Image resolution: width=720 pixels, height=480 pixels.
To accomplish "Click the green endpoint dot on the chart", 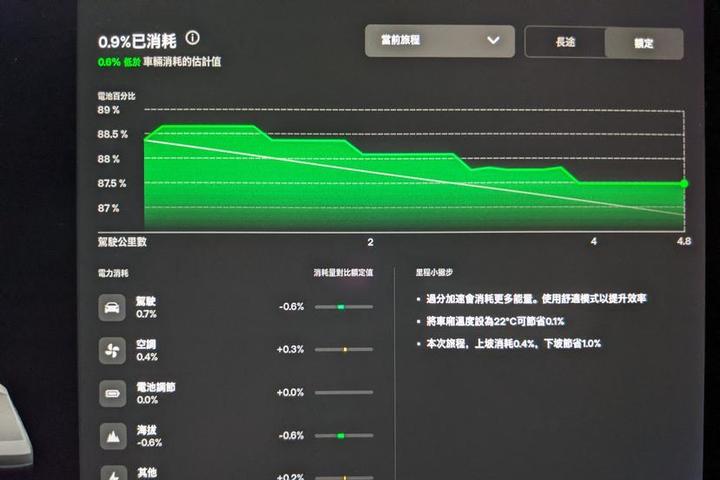I will pos(684,183).
